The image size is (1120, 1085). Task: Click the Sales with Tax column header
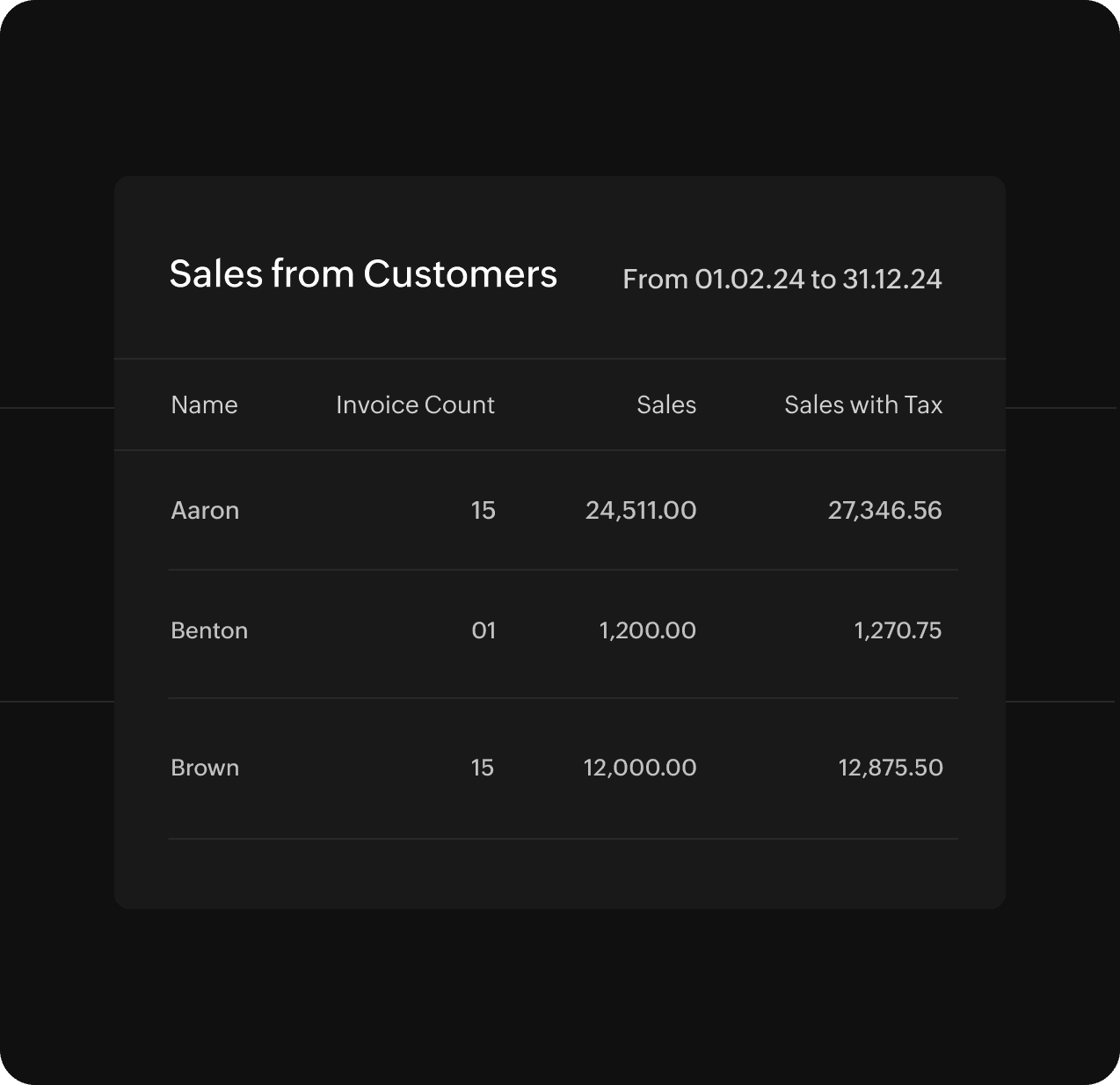click(x=862, y=405)
